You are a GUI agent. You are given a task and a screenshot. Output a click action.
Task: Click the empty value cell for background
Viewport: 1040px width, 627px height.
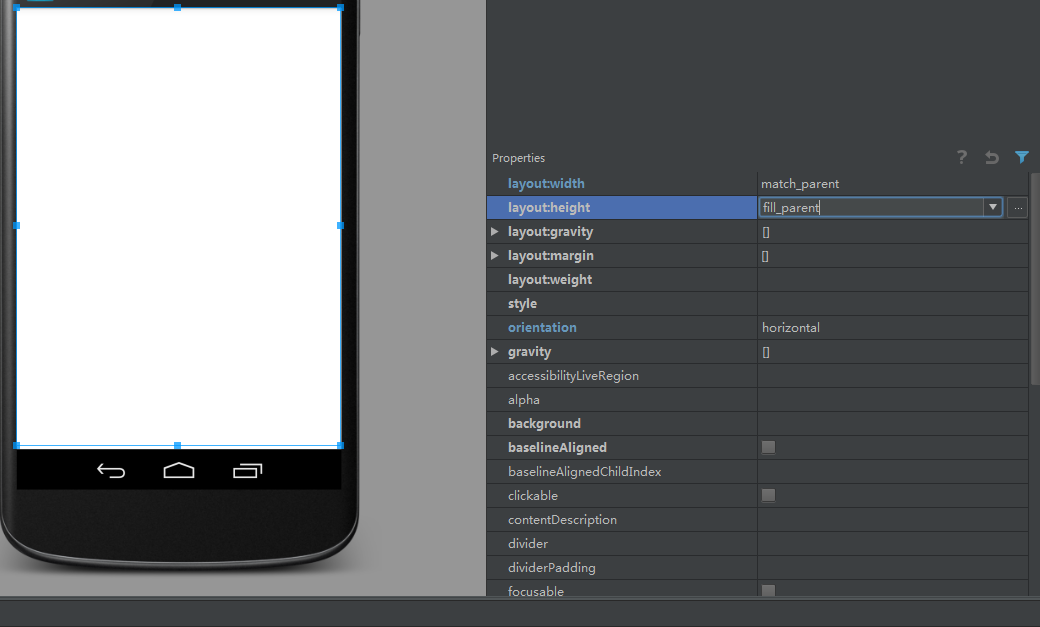pos(893,424)
